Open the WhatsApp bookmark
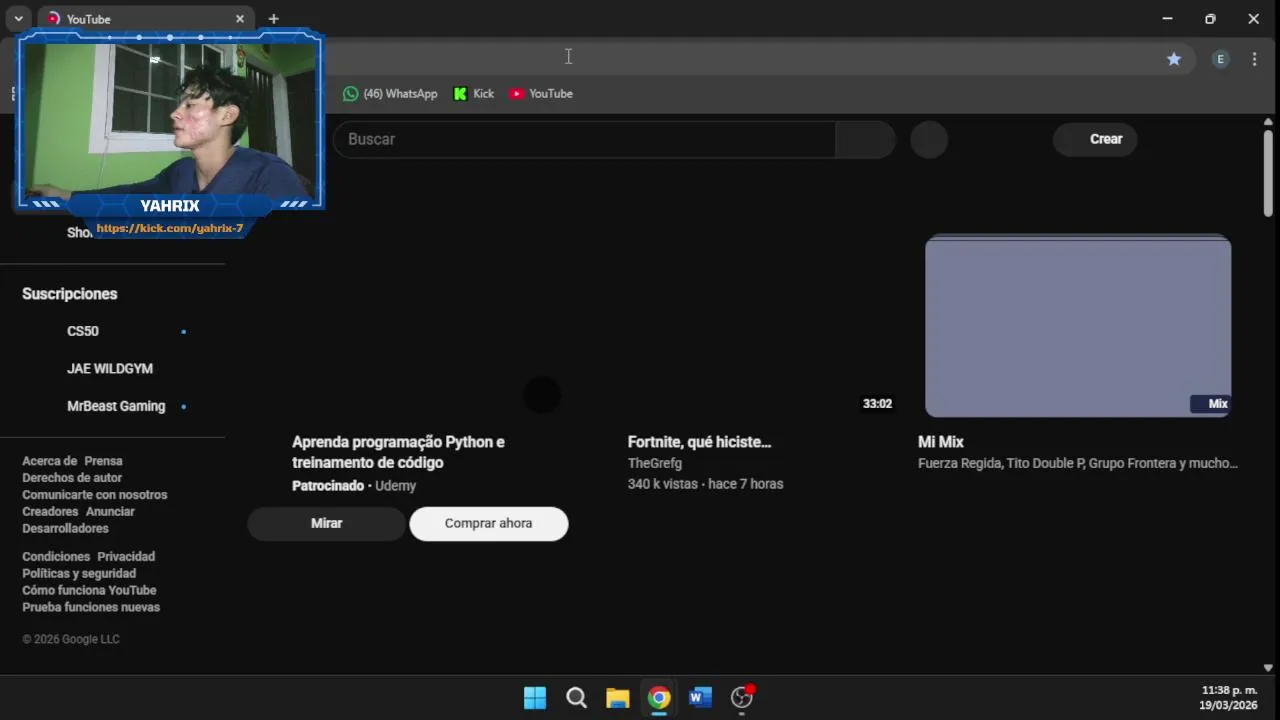The height and width of the screenshot is (720, 1280). [x=390, y=93]
